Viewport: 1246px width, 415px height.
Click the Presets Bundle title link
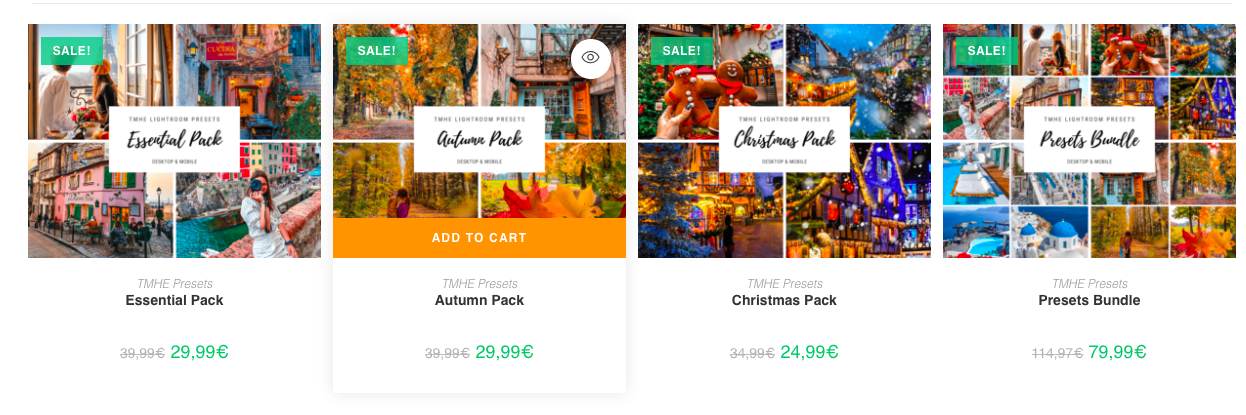click(1089, 300)
